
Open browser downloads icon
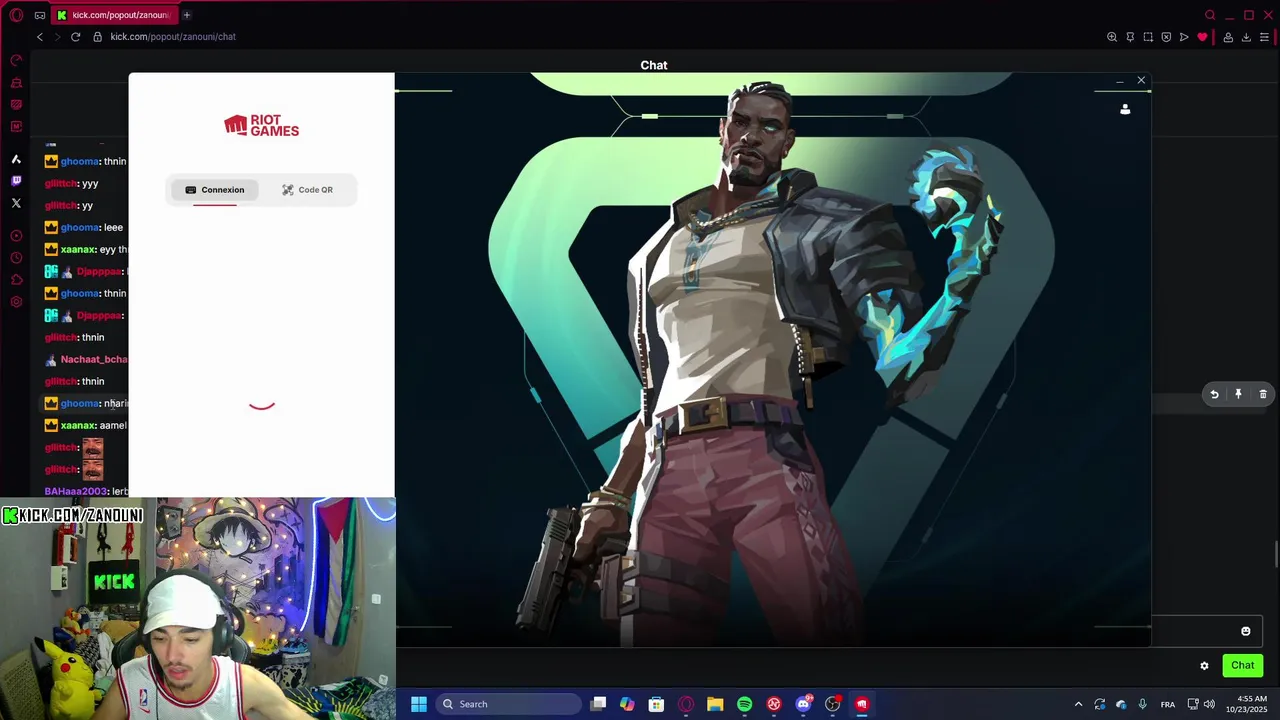pos(1246,37)
